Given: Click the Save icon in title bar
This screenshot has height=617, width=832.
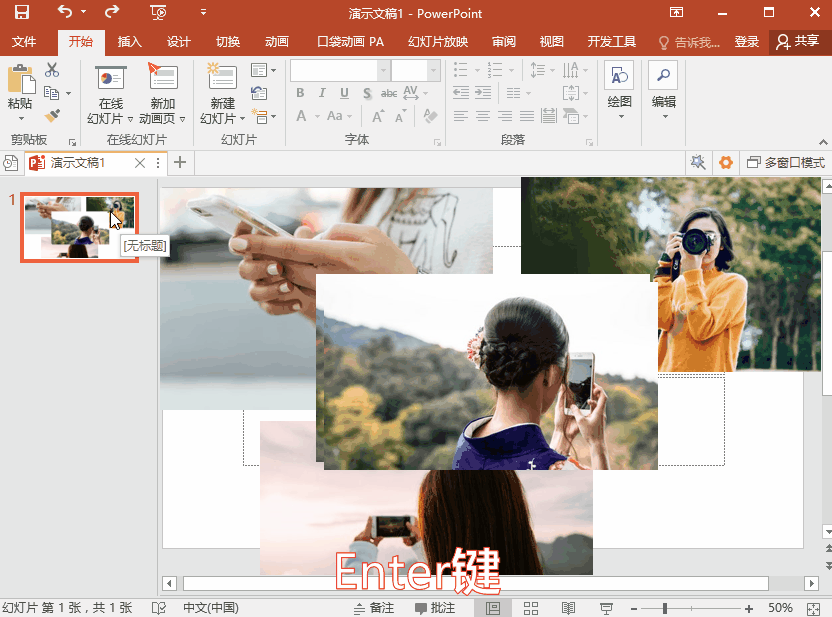Looking at the screenshot, I should coord(21,13).
